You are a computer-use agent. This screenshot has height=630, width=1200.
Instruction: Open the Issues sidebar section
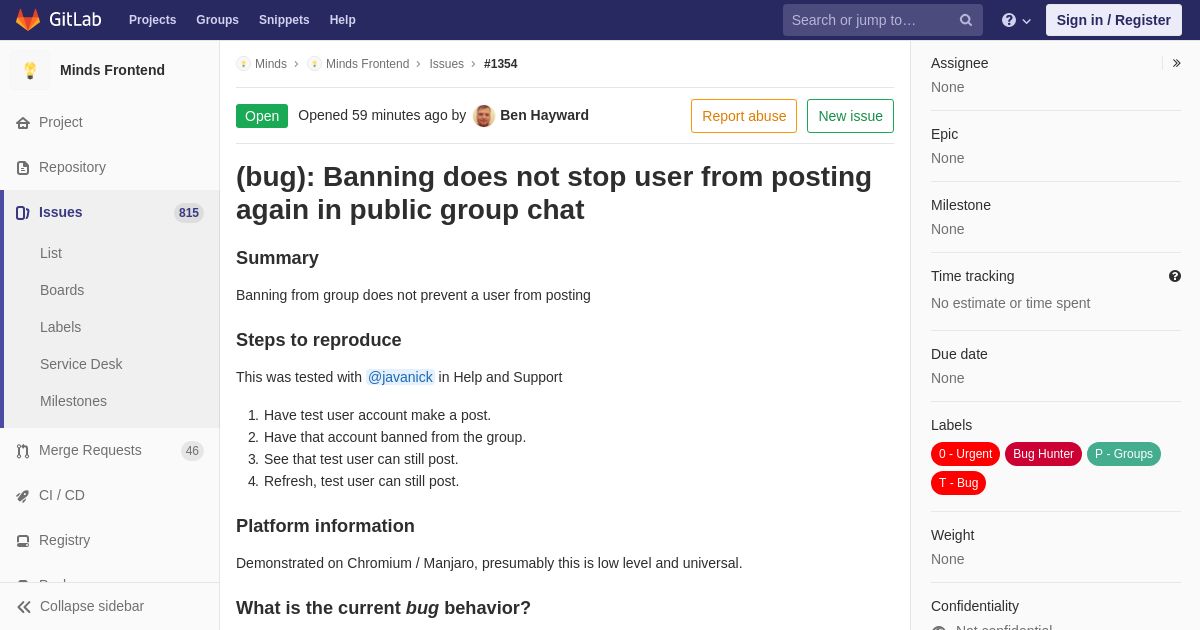pos(110,212)
